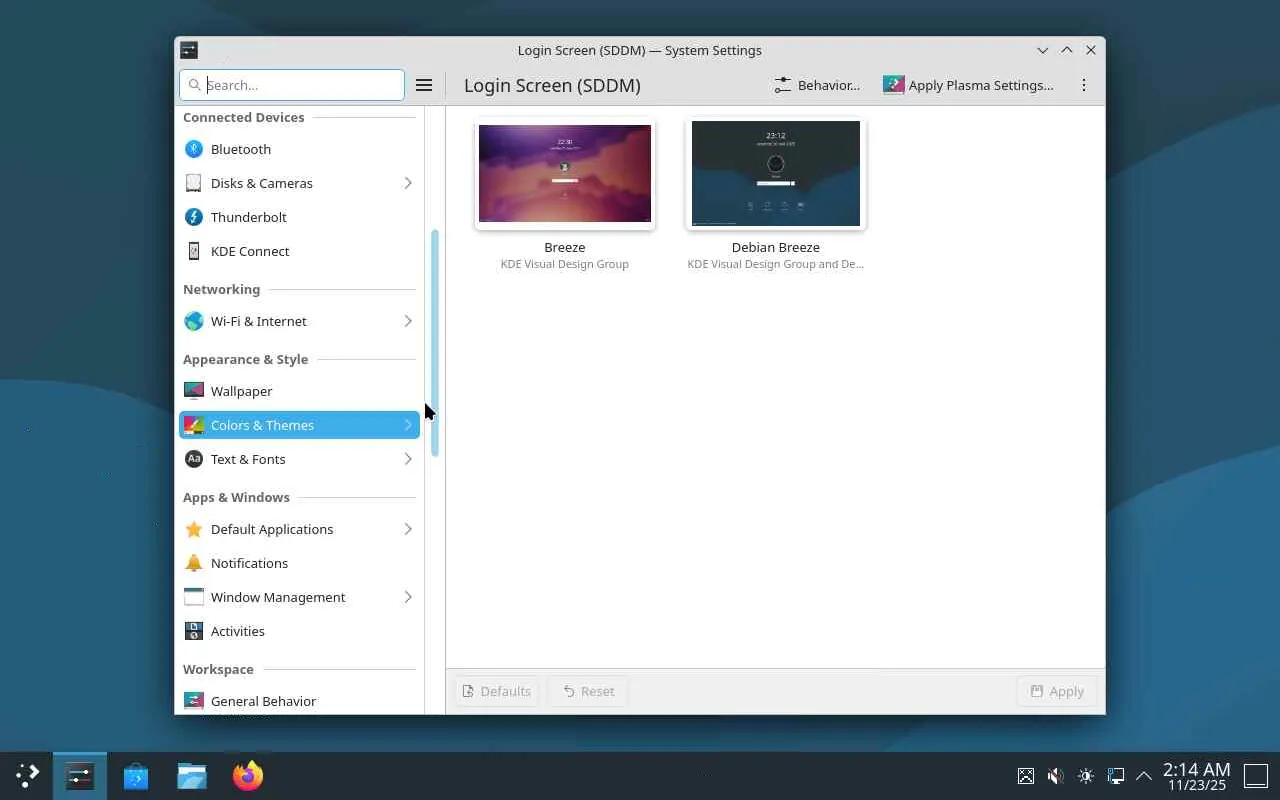Click the Colors & Themes icon
Screen dimensions: 1280x800
coord(194,425)
